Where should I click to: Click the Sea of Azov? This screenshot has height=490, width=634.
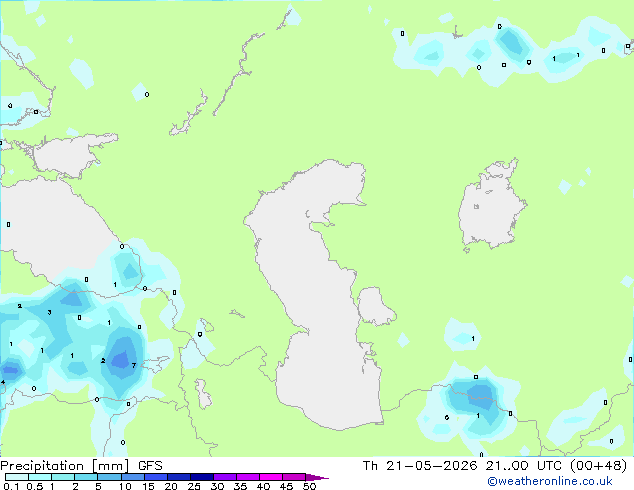pyautogui.click(x=71, y=156)
